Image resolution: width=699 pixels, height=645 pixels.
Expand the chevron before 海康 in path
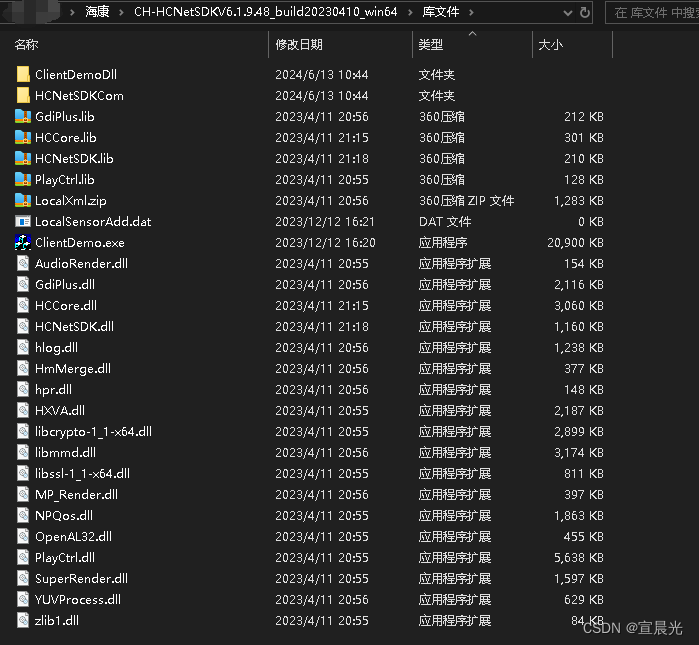pos(72,12)
